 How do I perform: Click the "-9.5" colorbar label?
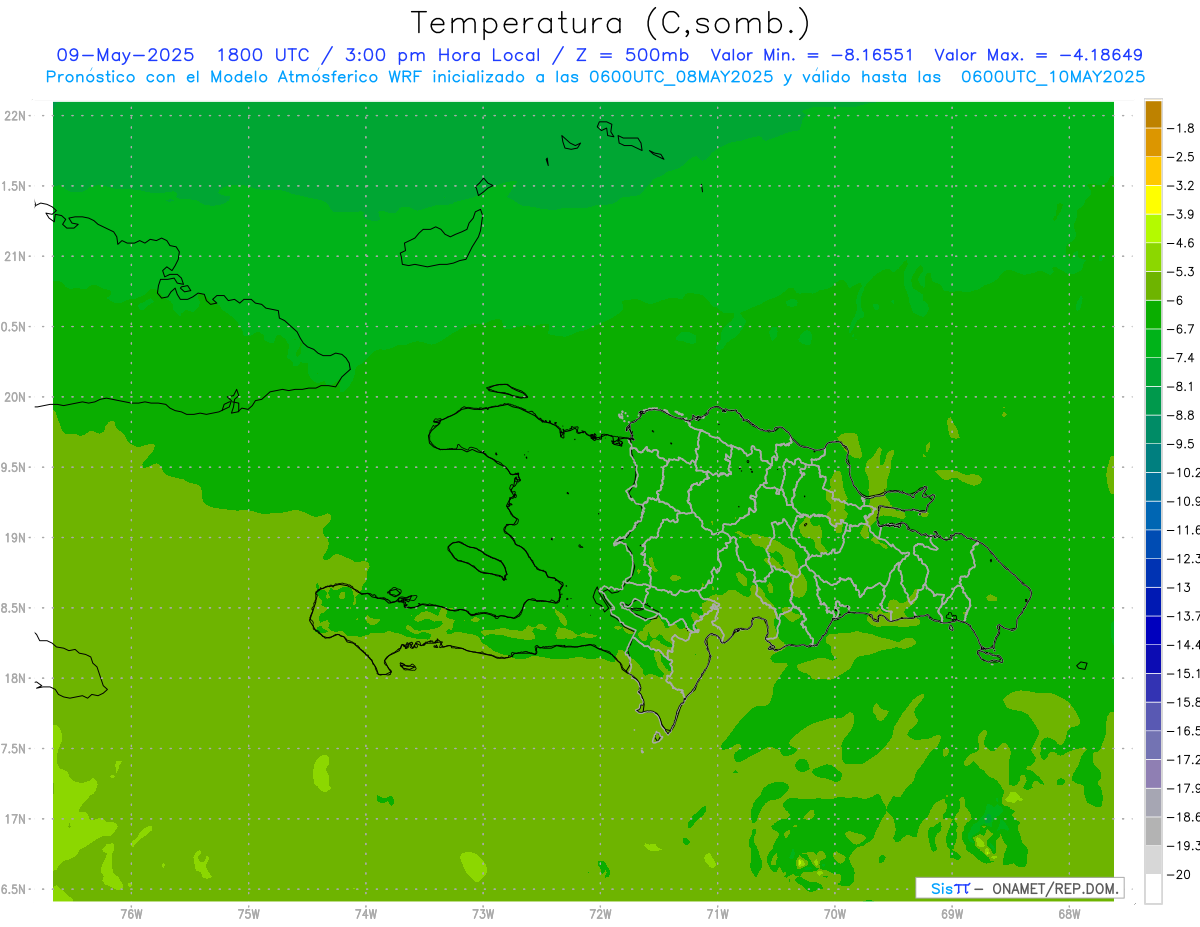pos(1181,444)
